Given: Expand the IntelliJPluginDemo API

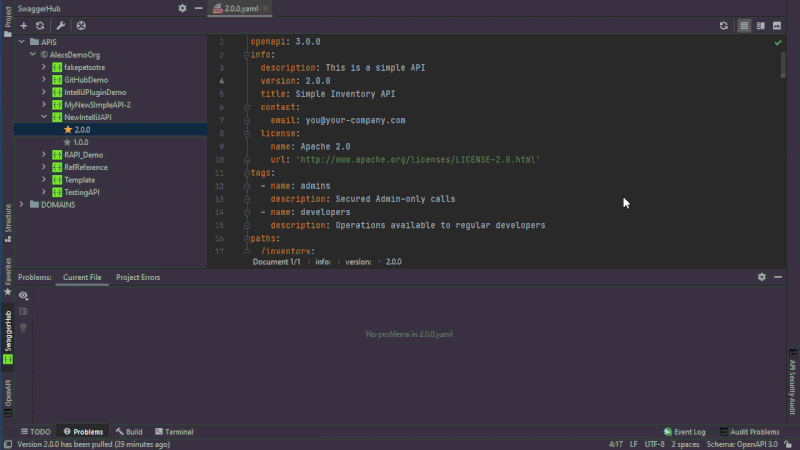Looking at the screenshot, I should 44,92.
